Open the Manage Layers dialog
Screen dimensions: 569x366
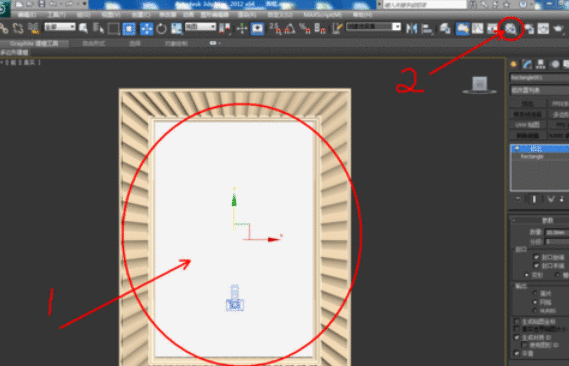coord(445,28)
